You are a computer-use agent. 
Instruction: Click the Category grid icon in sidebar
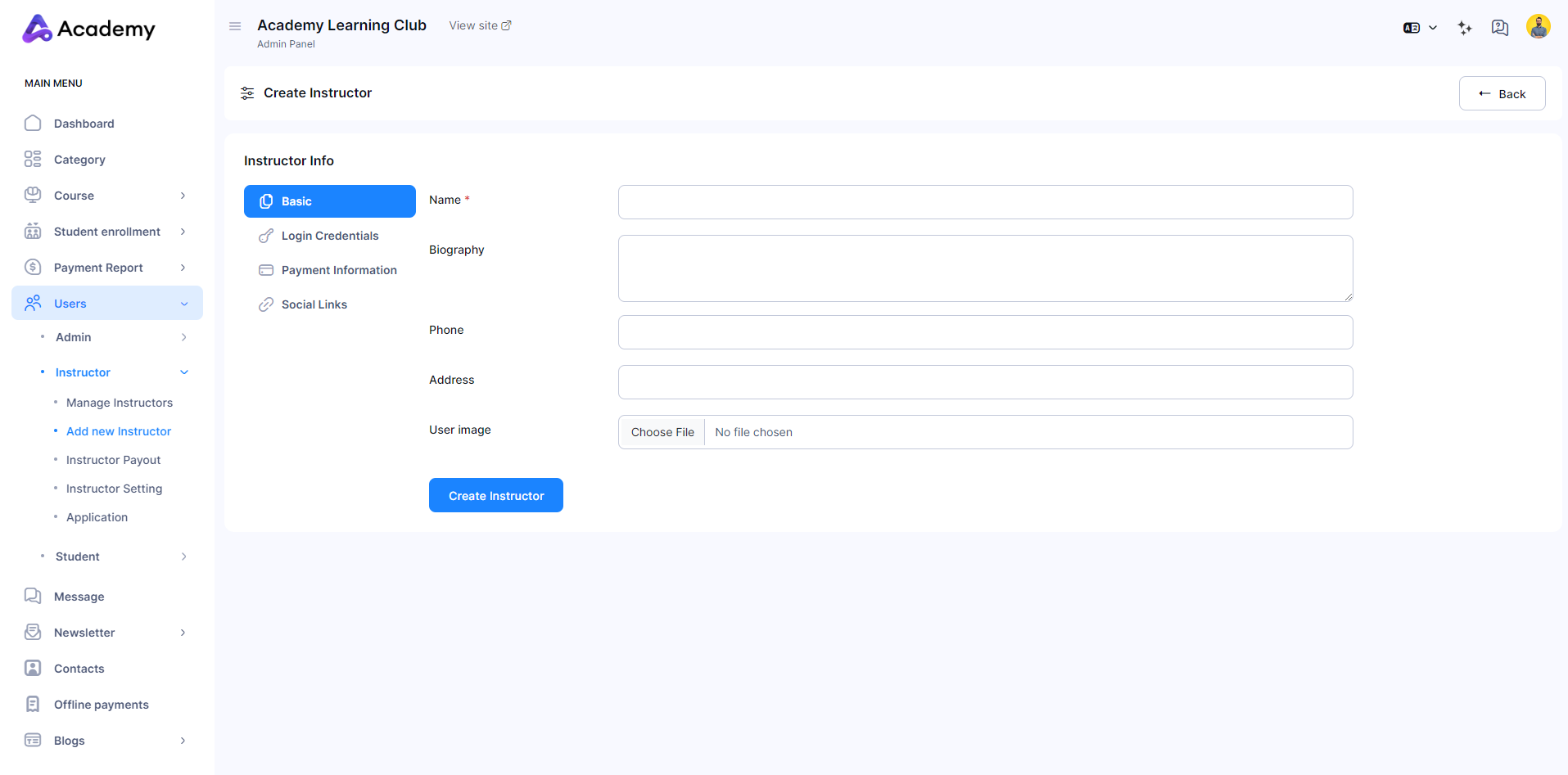33,160
